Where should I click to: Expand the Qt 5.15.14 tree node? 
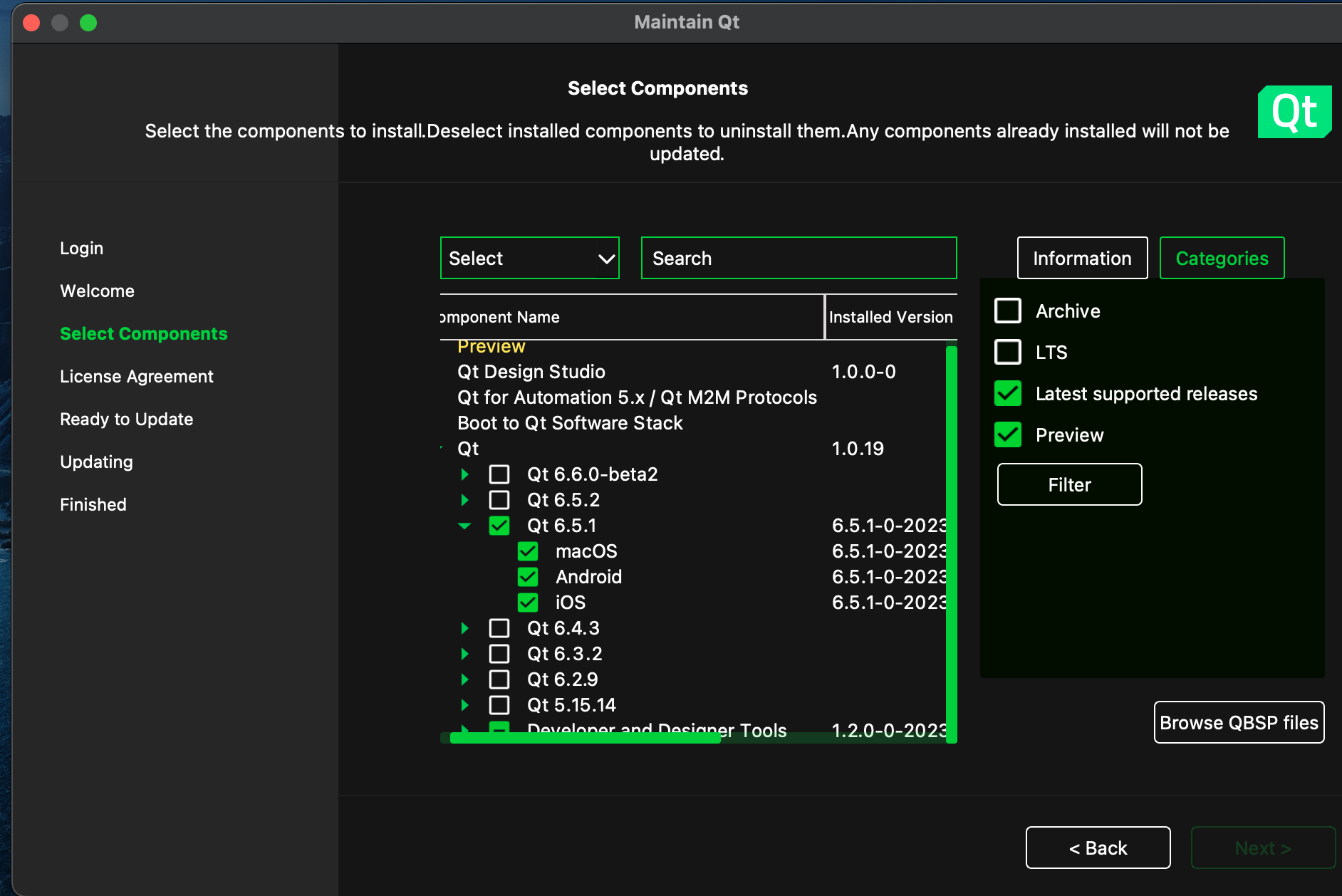[x=464, y=705]
